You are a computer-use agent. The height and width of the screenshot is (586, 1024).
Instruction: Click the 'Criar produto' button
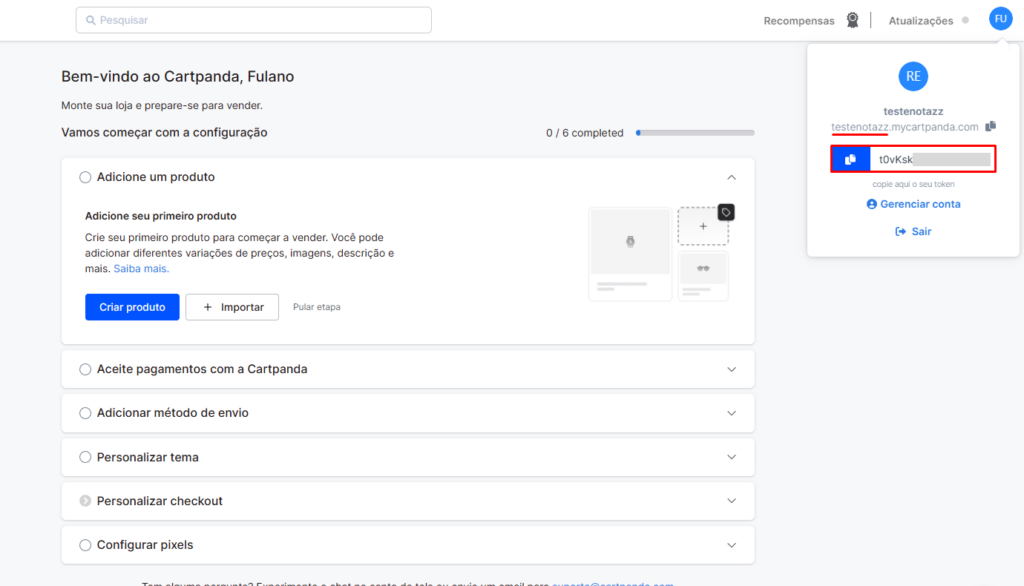click(132, 307)
